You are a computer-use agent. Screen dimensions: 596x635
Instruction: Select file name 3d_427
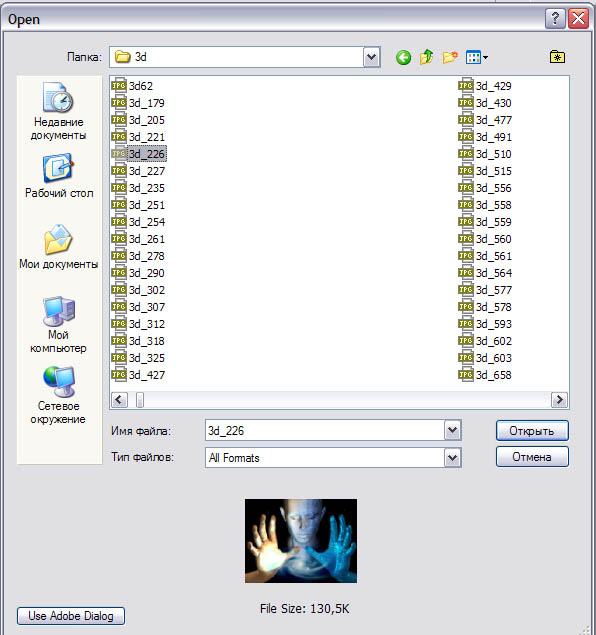click(x=147, y=375)
